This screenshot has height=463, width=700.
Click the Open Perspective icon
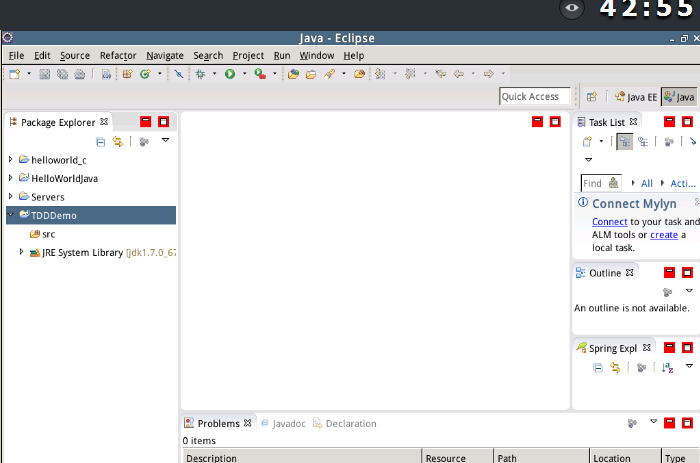tap(592, 96)
